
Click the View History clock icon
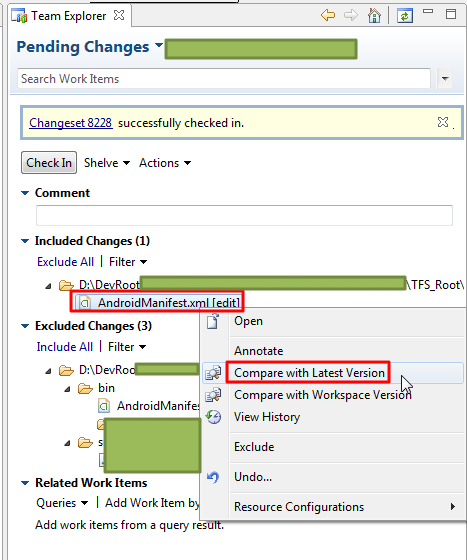point(214,417)
